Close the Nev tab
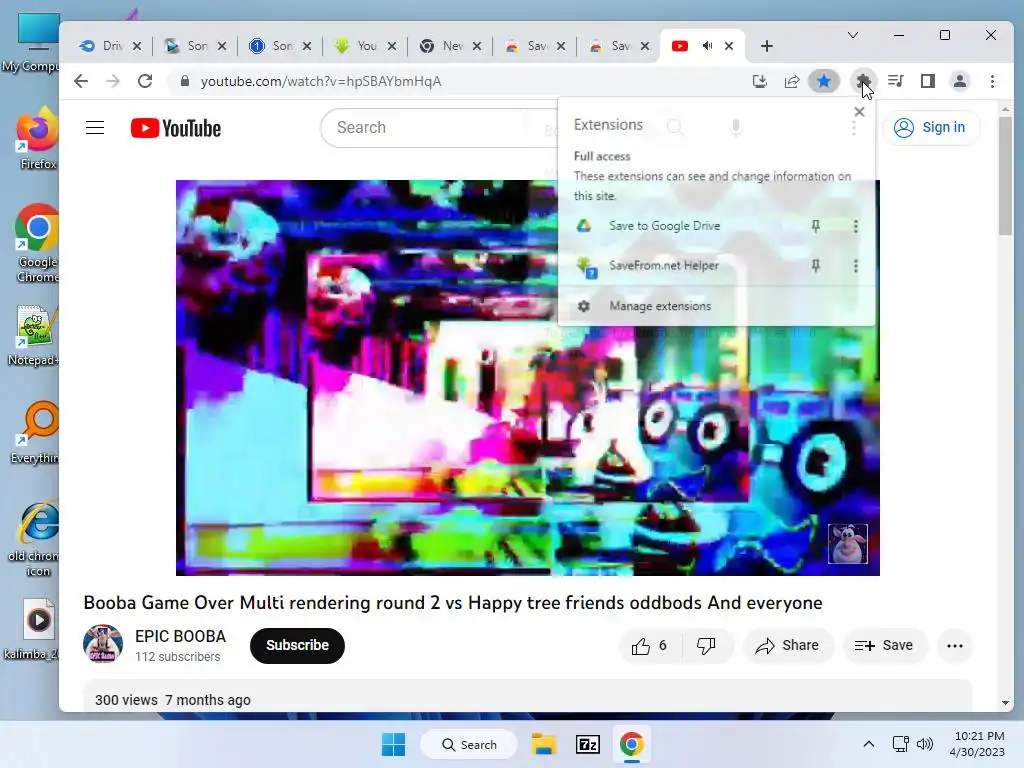This screenshot has height=768, width=1024. click(x=477, y=46)
